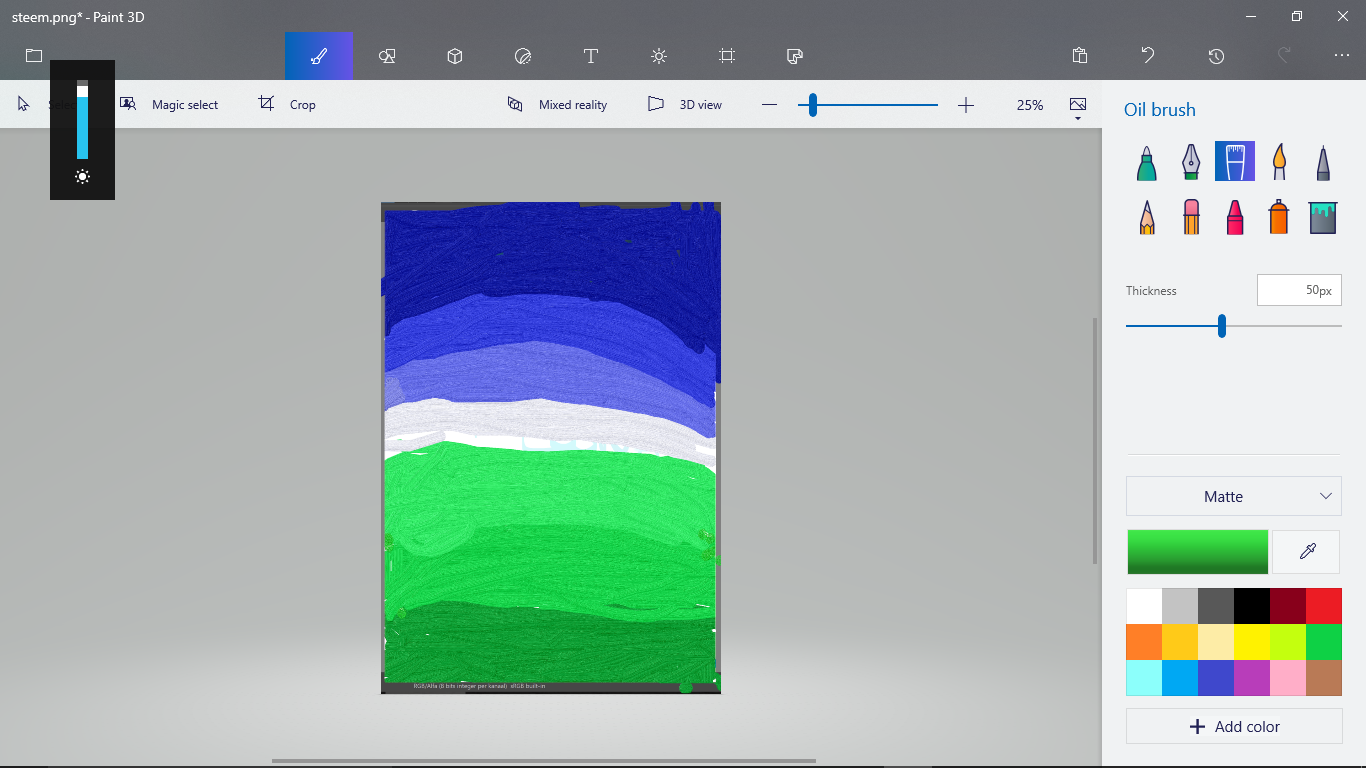Click the Paste icon

[1080, 56]
